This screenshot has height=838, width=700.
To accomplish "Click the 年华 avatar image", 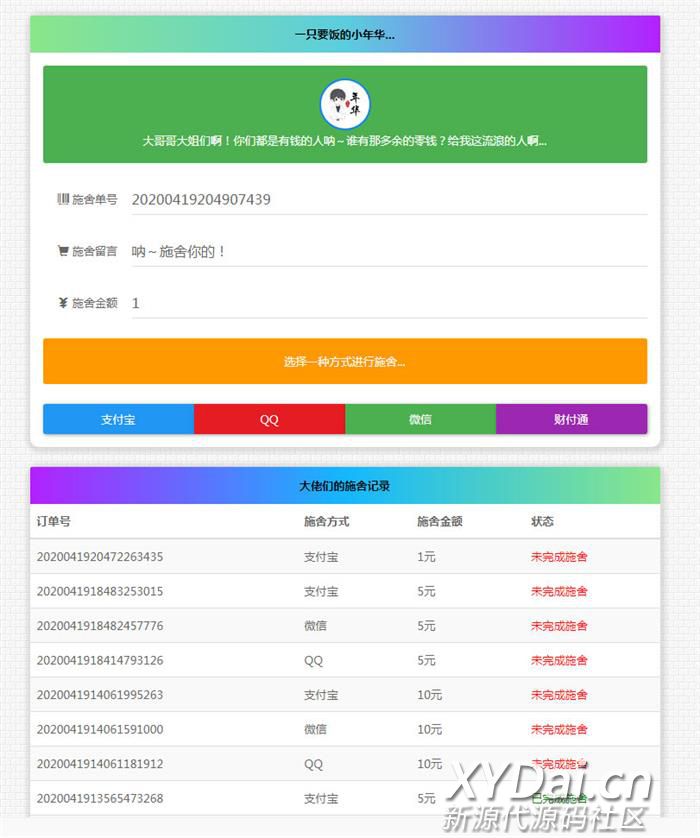I will (345, 104).
